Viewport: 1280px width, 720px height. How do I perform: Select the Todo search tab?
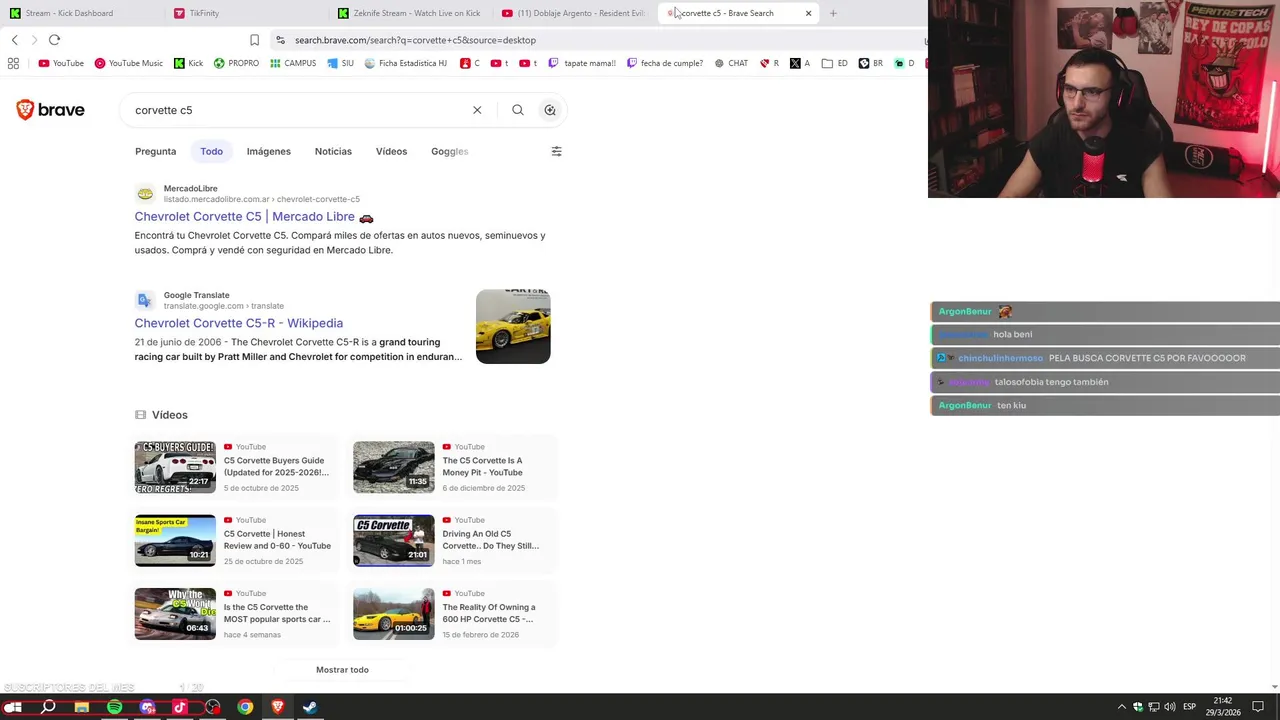211,151
